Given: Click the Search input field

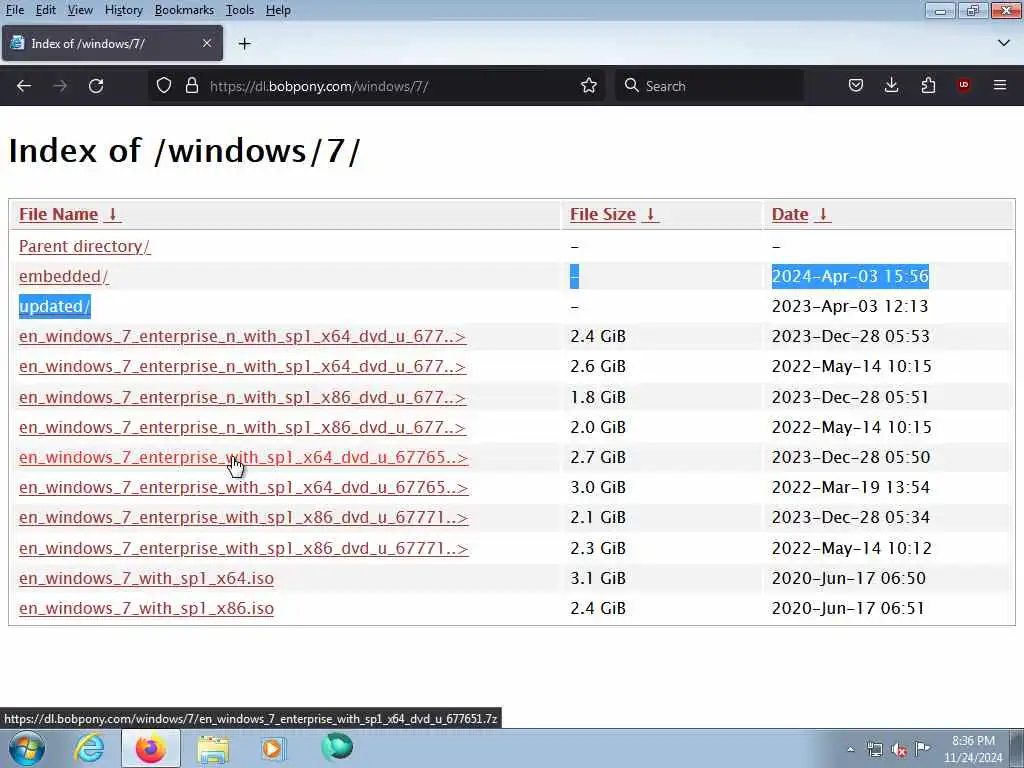Looking at the screenshot, I should point(709,86).
